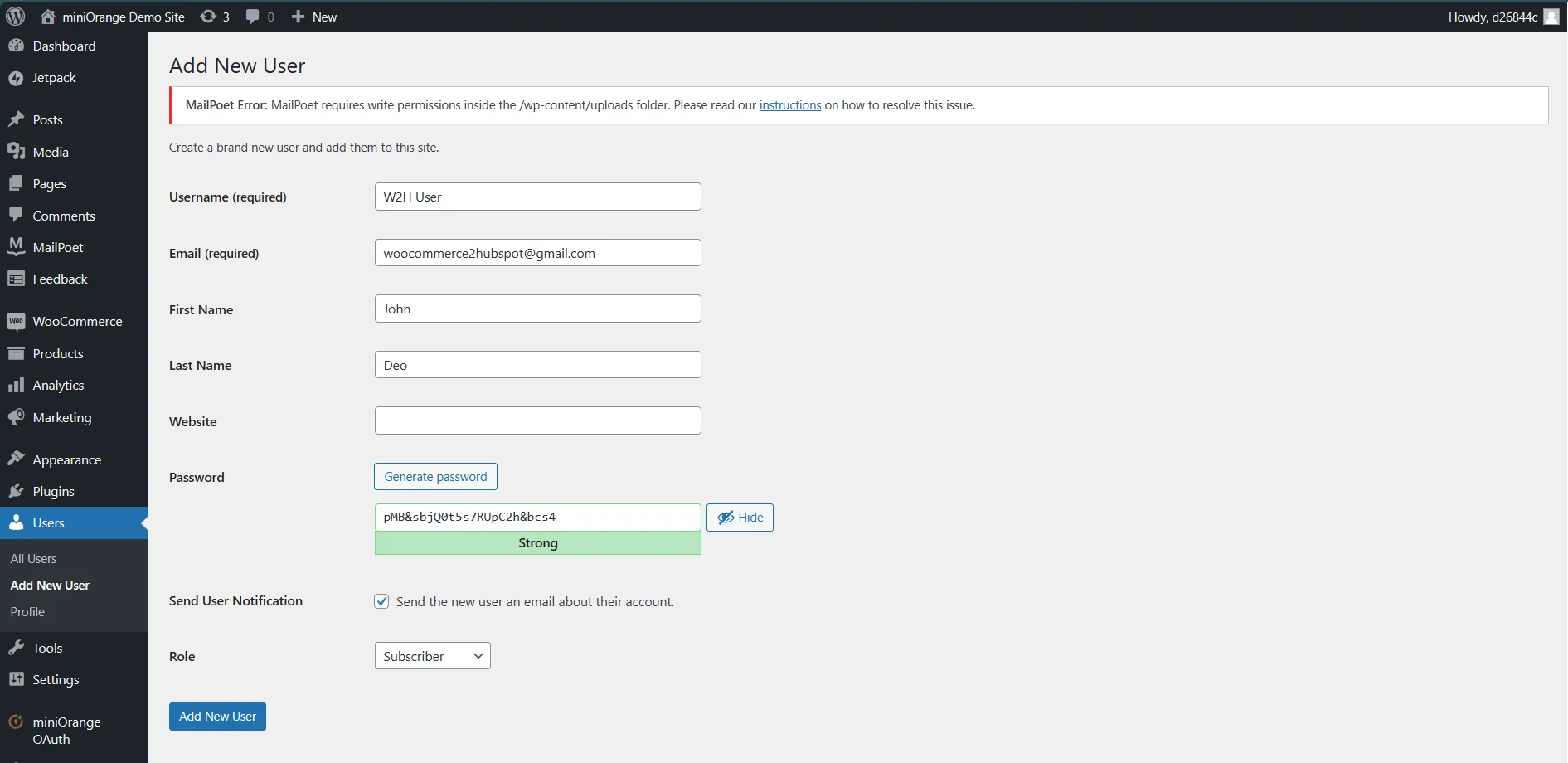Click the comments bubble icon in admin bar
The image size is (1568, 763).
(x=251, y=16)
